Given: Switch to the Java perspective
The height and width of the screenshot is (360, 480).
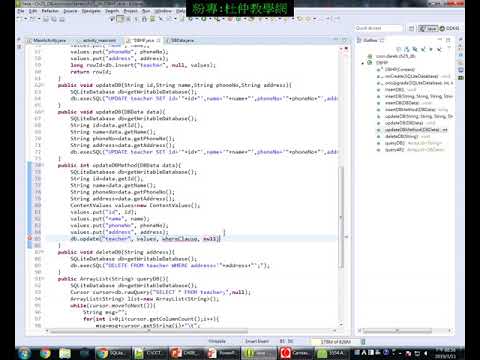Looking at the screenshot, I should pos(428,28).
